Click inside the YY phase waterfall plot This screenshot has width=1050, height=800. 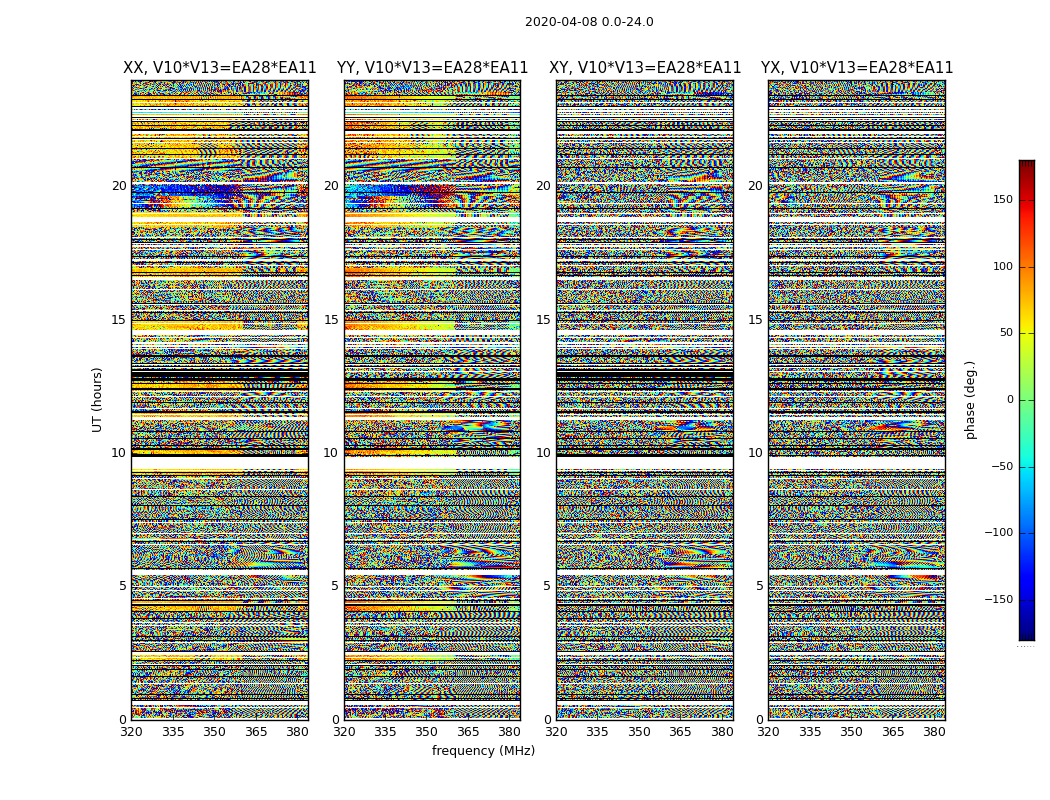coord(433,400)
